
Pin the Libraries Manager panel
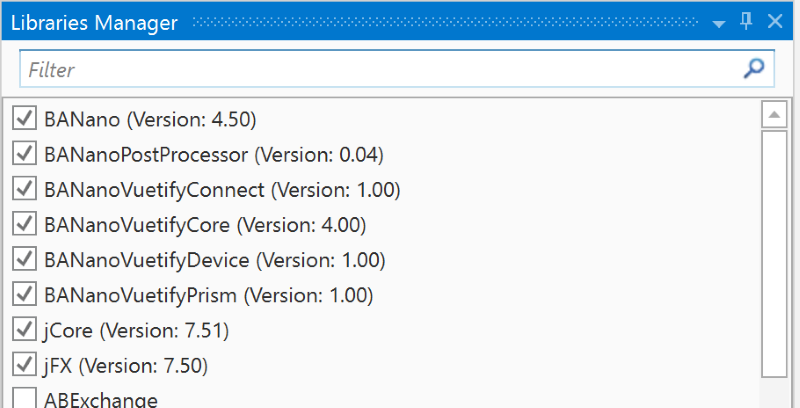[746, 22]
